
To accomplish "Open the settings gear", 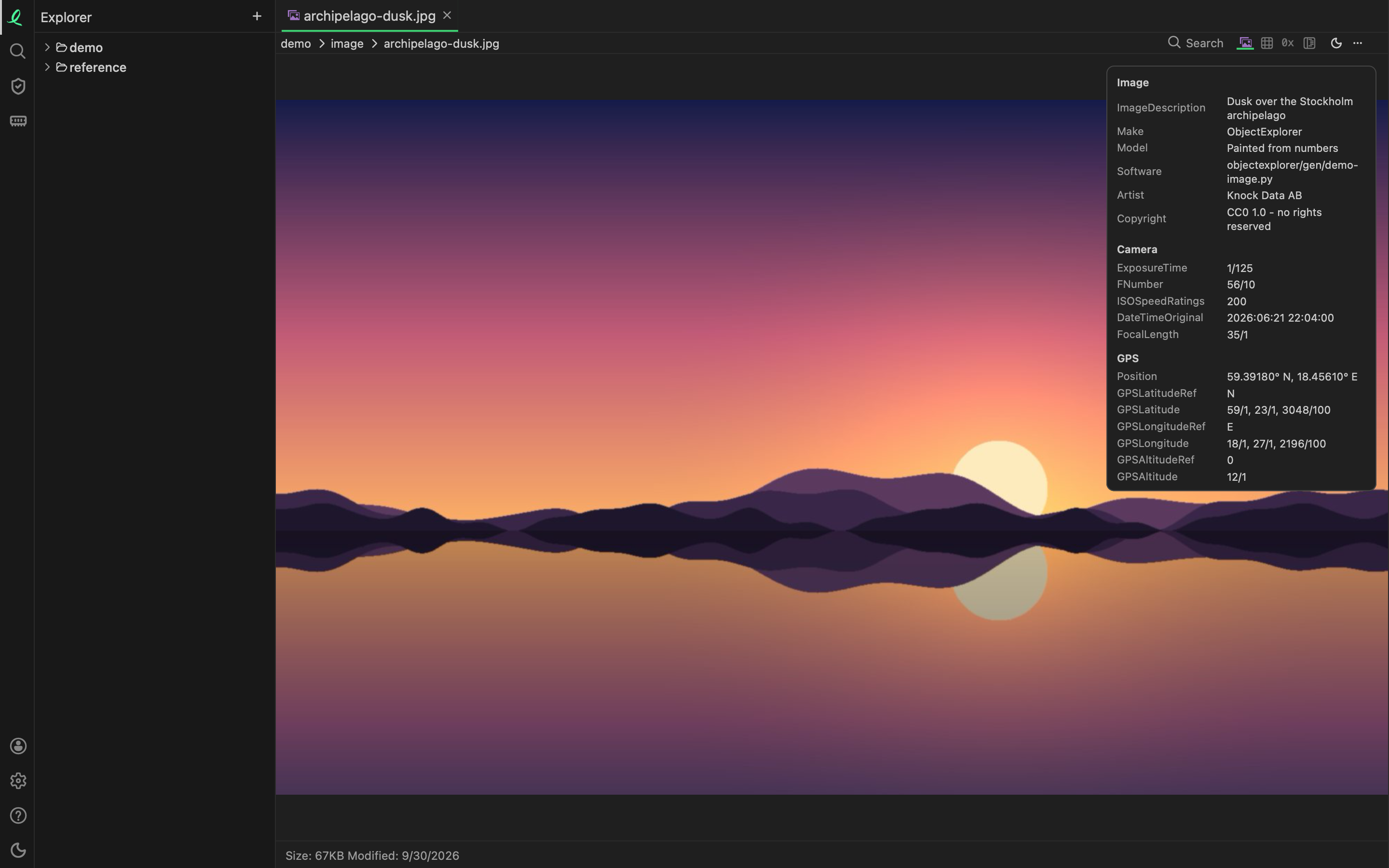I will click(18, 781).
